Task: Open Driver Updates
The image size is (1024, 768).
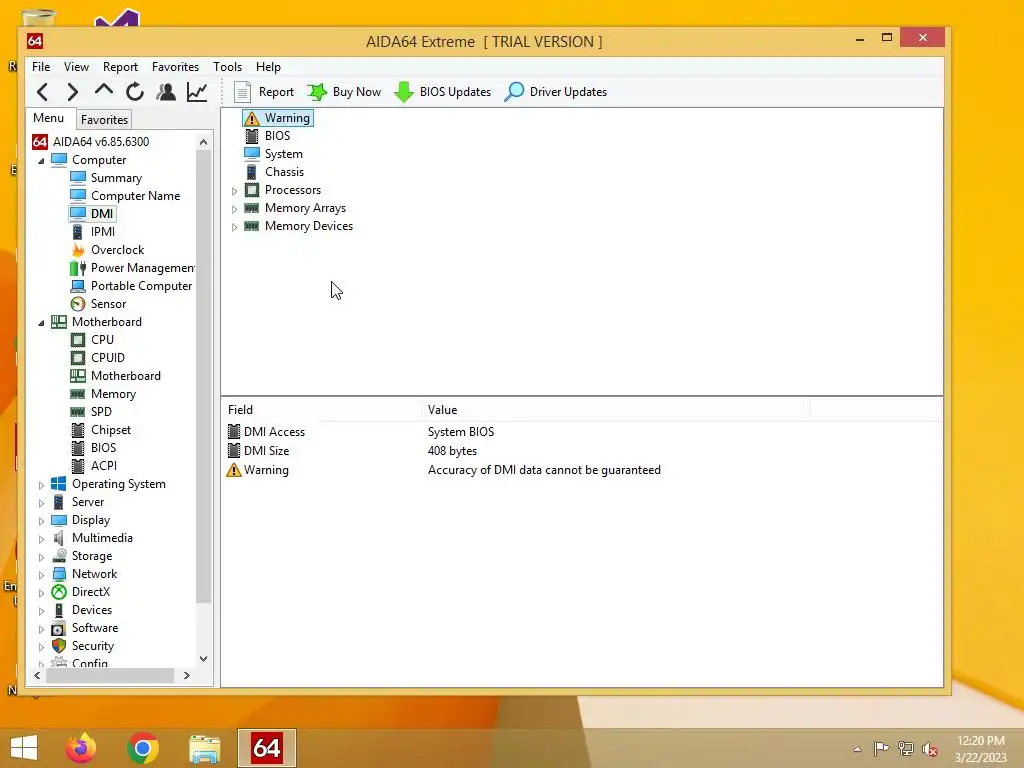Action: [556, 92]
